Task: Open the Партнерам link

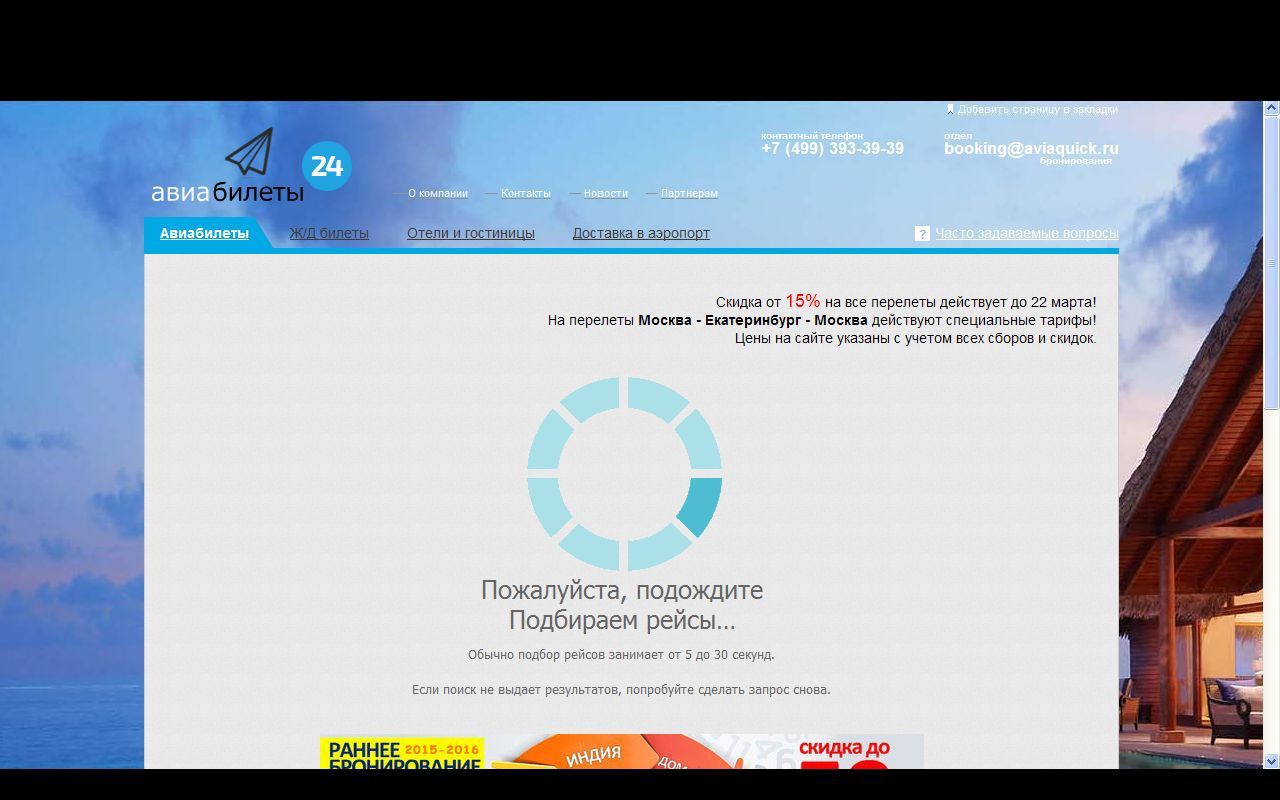Action: pos(689,193)
